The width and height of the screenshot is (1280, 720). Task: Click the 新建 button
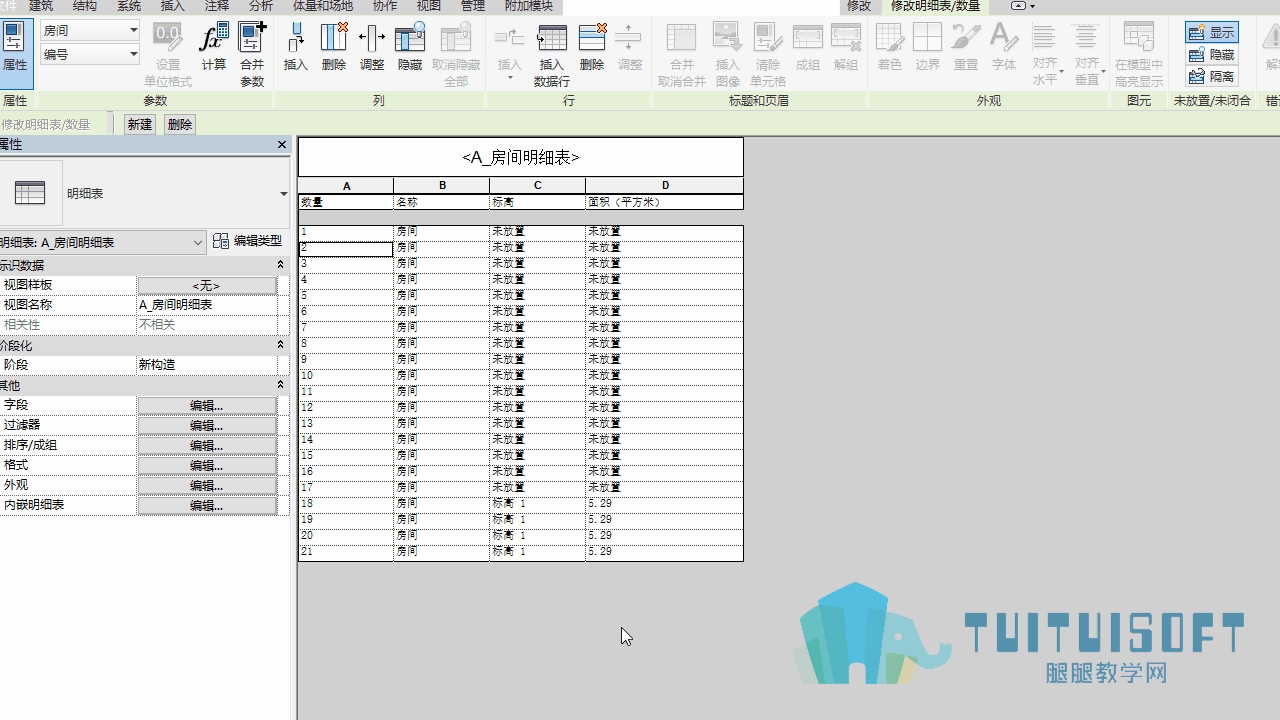click(140, 125)
